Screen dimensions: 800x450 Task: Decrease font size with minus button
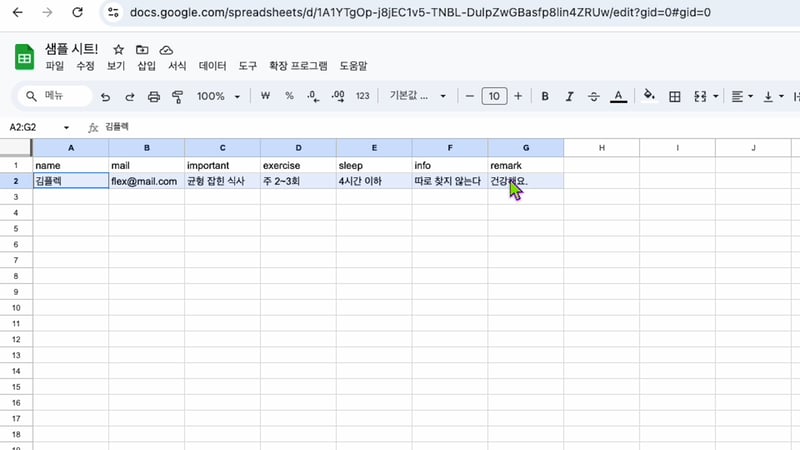pyautogui.click(x=470, y=96)
